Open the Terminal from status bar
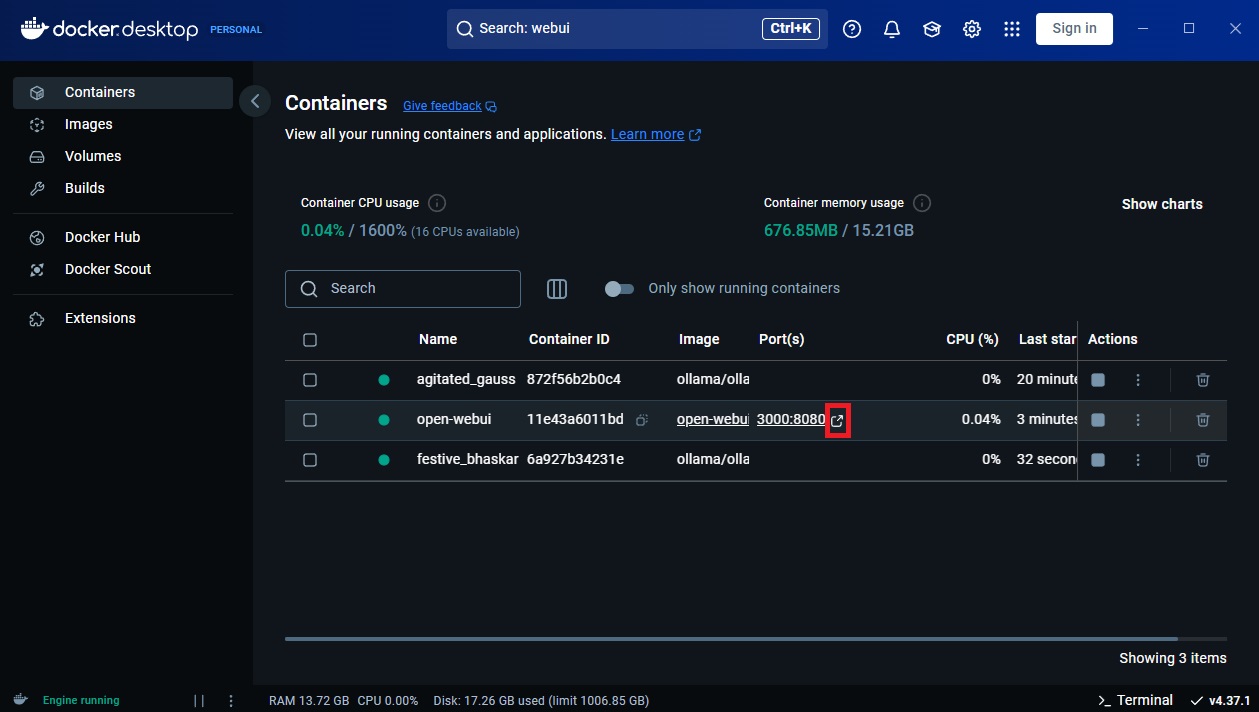The height and width of the screenshot is (712, 1259). (x=1135, y=700)
